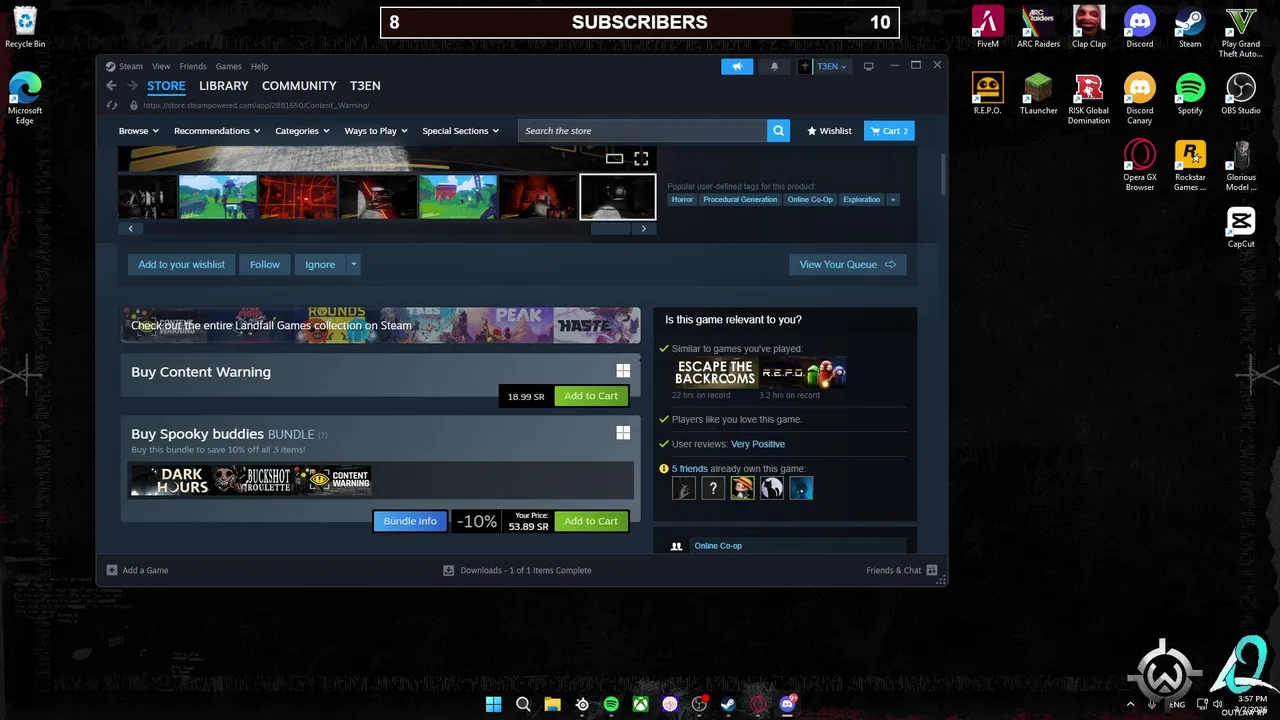Click the Very Positive reviews link

pos(758,444)
